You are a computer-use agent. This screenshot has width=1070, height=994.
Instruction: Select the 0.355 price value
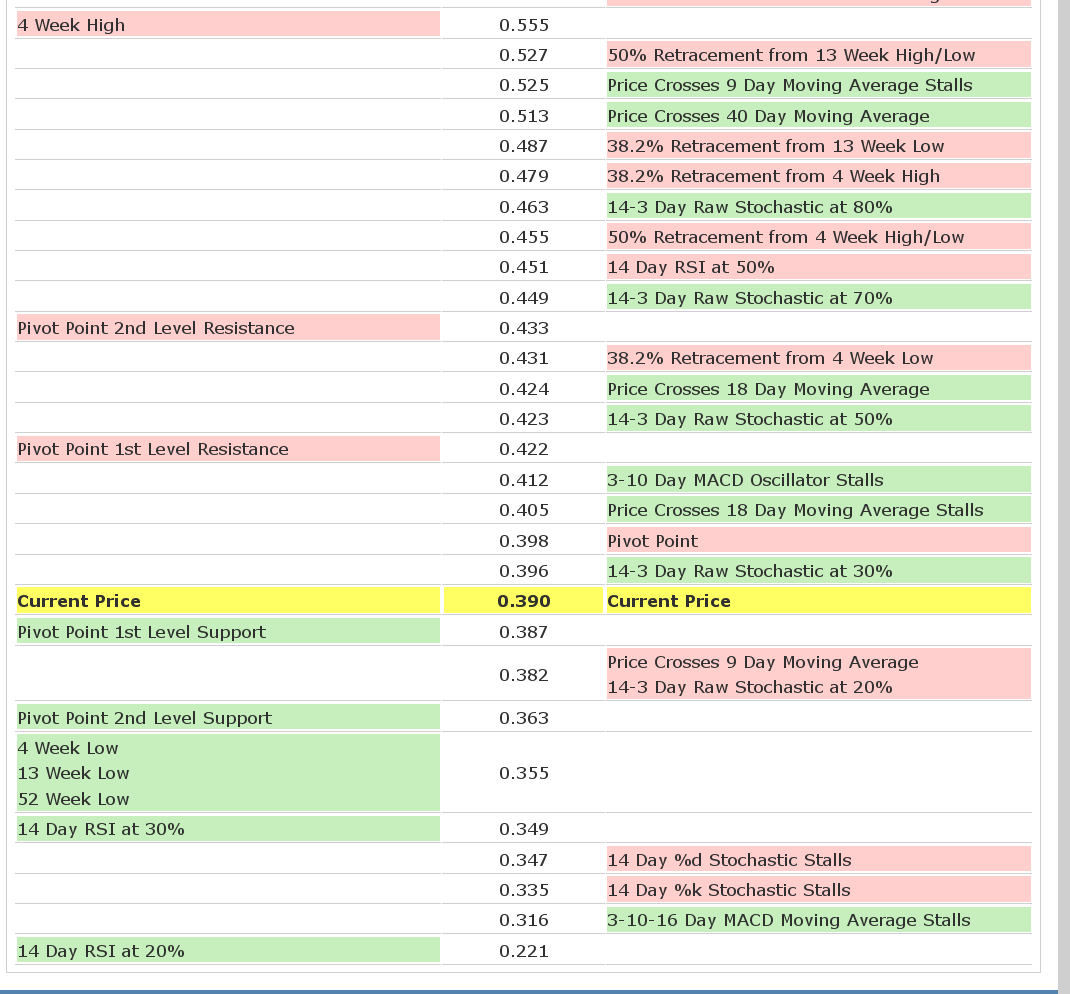coord(523,773)
